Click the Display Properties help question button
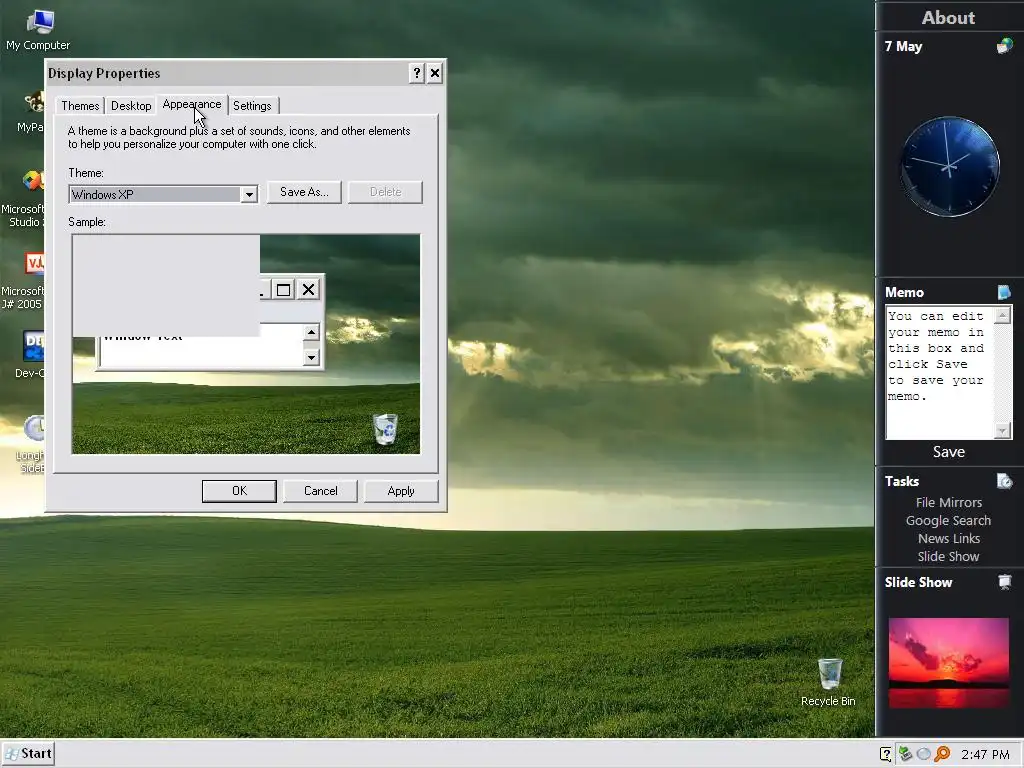1024x768 pixels. coord(417,73)
